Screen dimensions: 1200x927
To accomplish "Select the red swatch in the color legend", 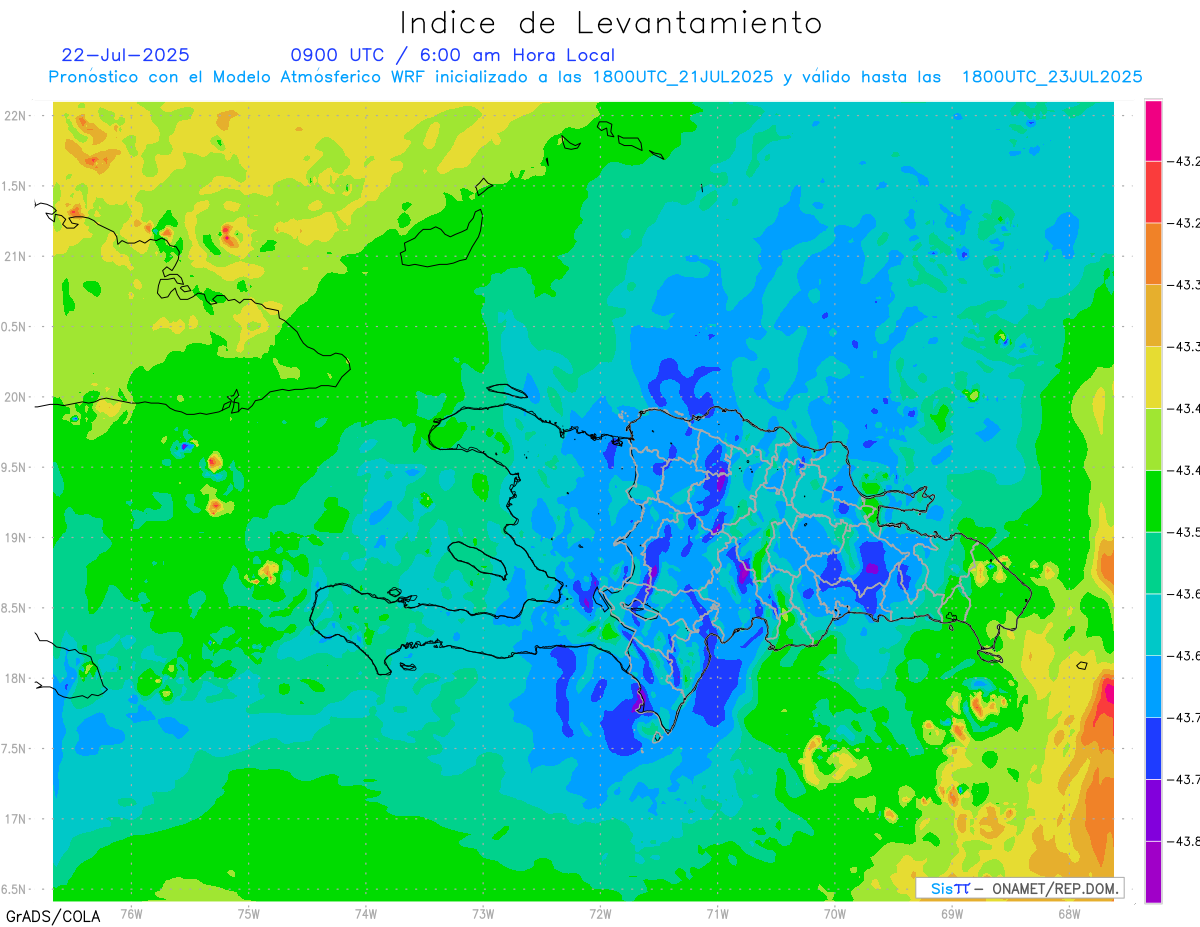I will point(1153,192).
